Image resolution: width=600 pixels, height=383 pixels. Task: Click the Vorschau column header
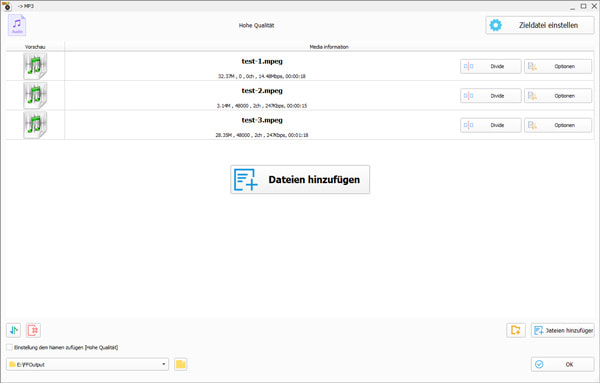(x=35, y=47)
